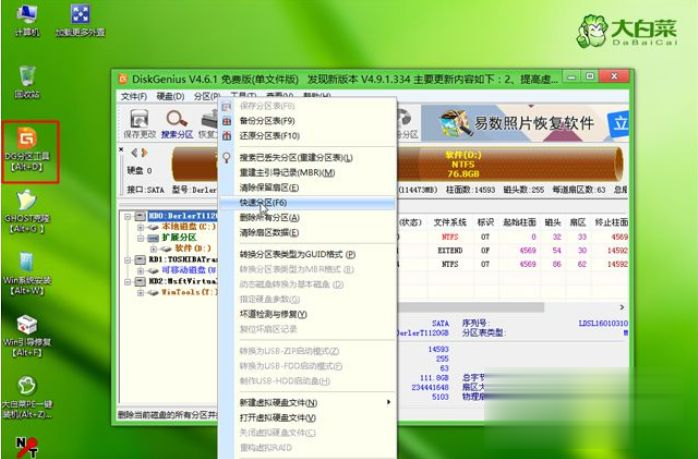Choose 重建主引导记录(MBR) entry

(307, 173)
